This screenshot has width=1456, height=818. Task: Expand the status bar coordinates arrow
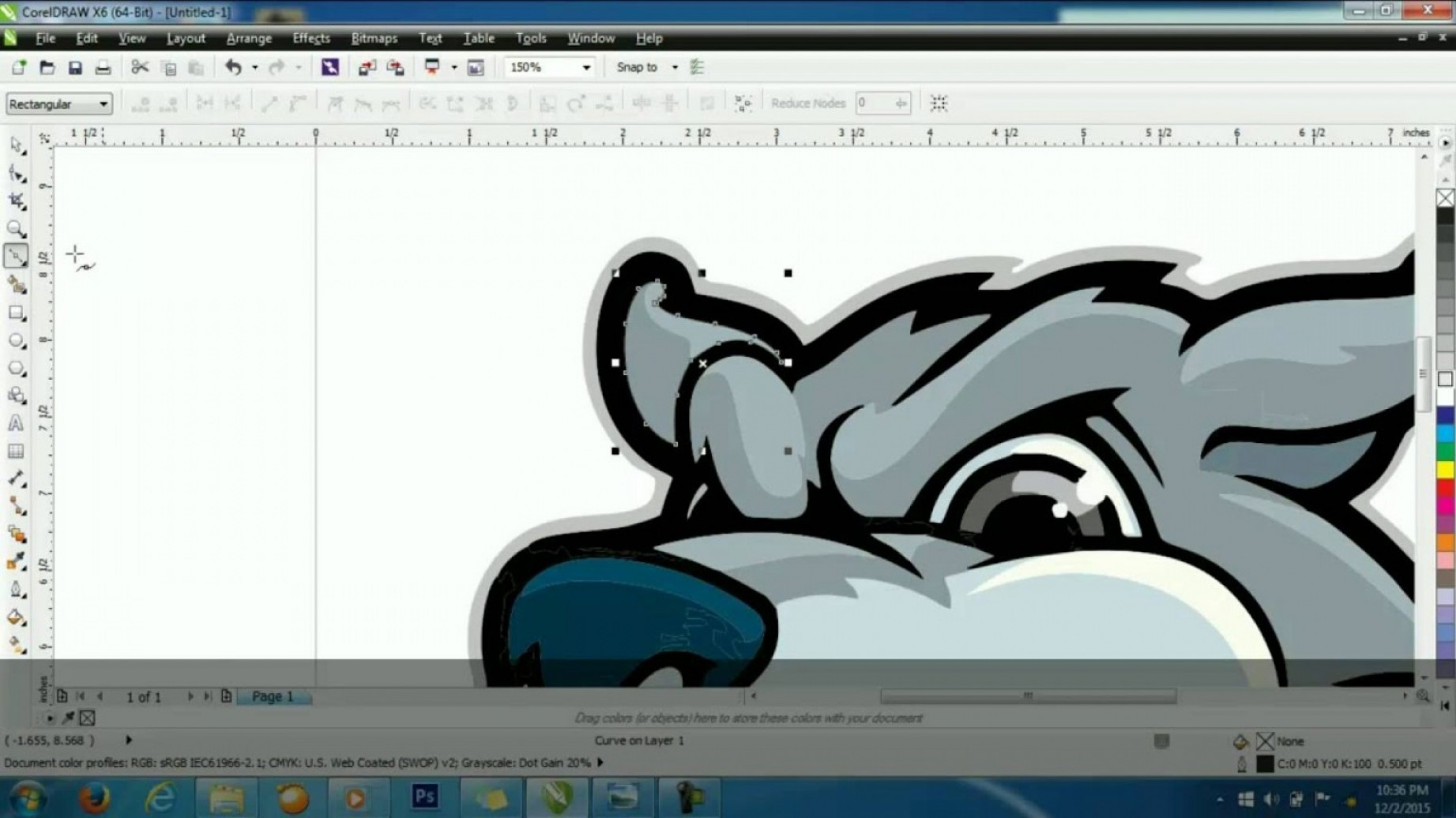tap(129, 740)
